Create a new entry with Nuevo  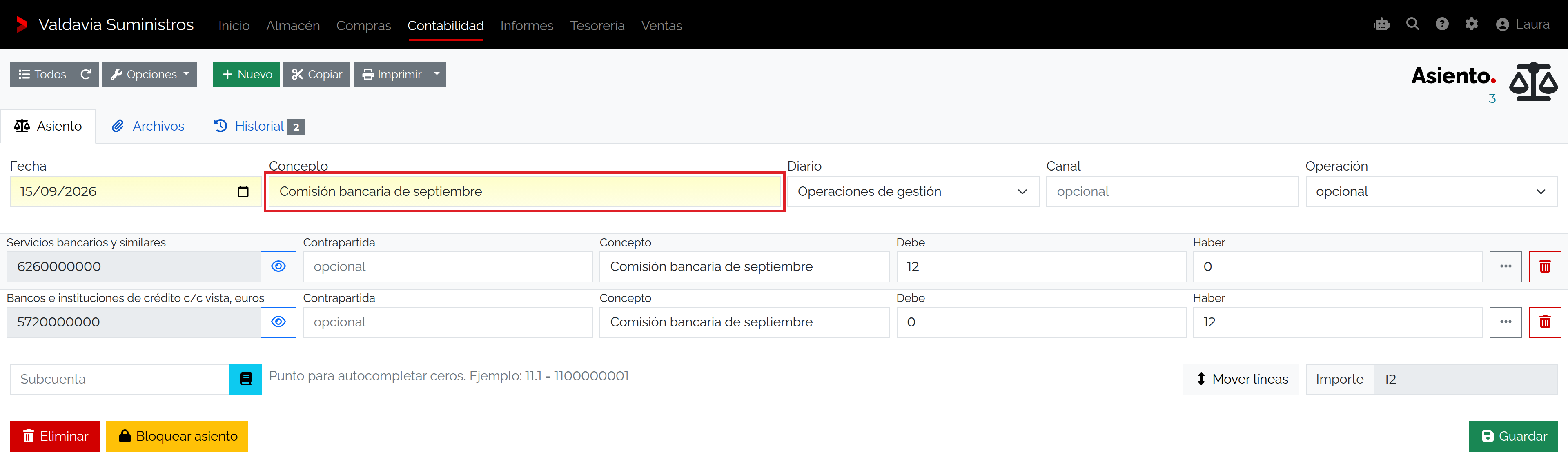(247, 74)
